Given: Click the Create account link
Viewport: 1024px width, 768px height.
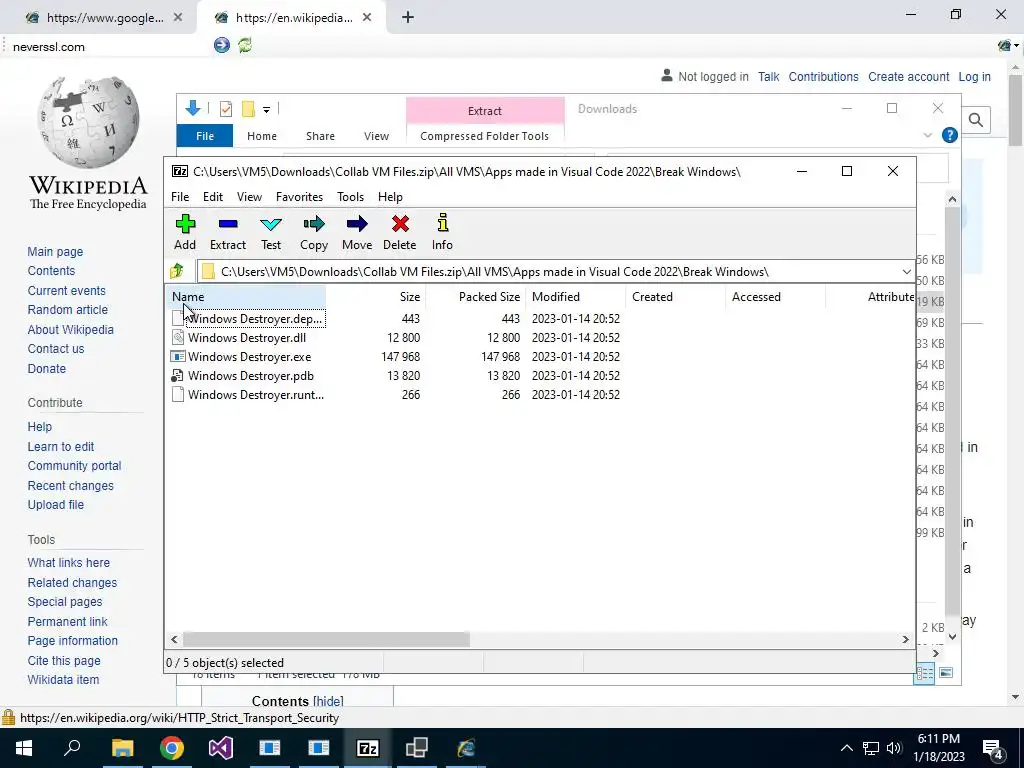Looking at the screenshot, I should point(908,76).
